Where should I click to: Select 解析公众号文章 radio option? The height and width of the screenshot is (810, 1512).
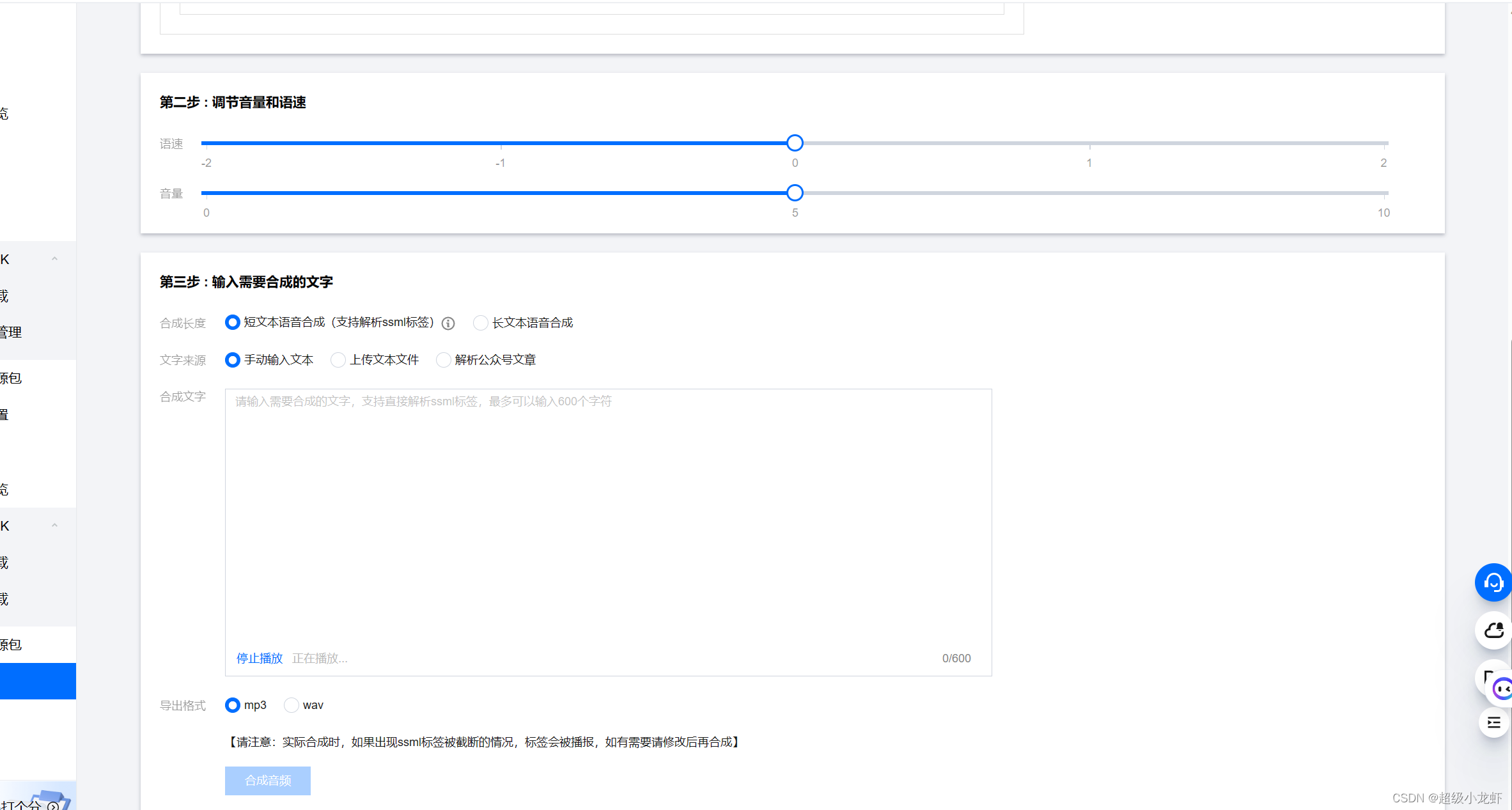coord(443,360)
